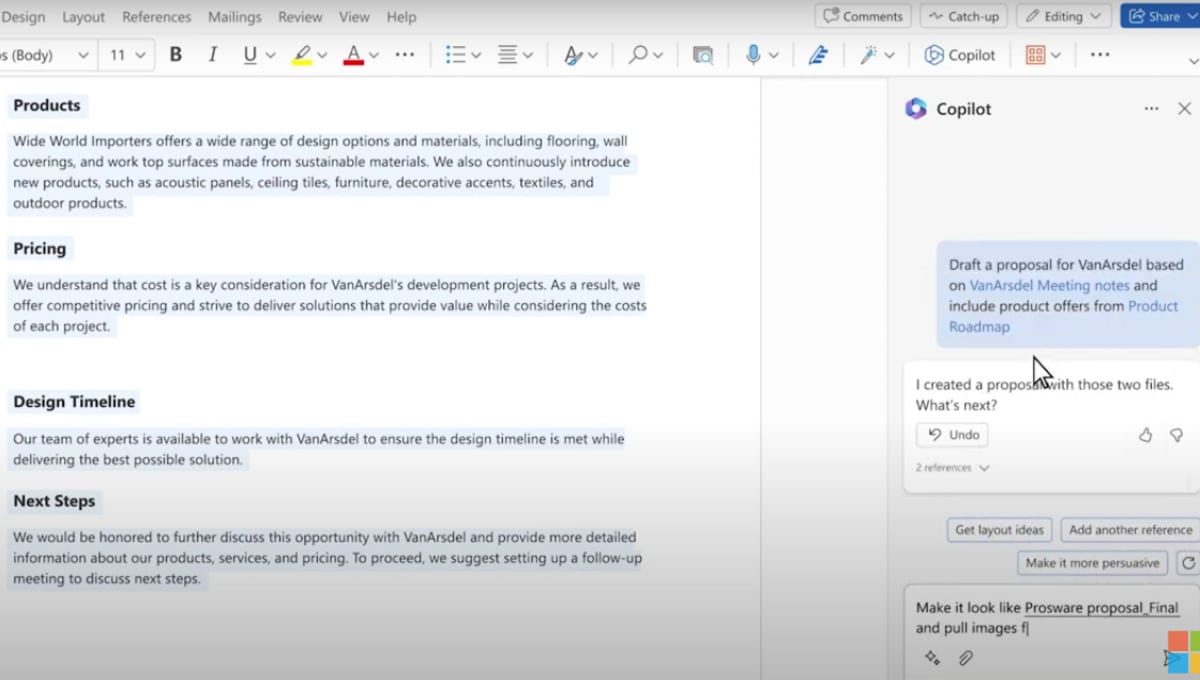Open the Mailings tab
The image size is (1200, 680).
(x=235, y=17)
